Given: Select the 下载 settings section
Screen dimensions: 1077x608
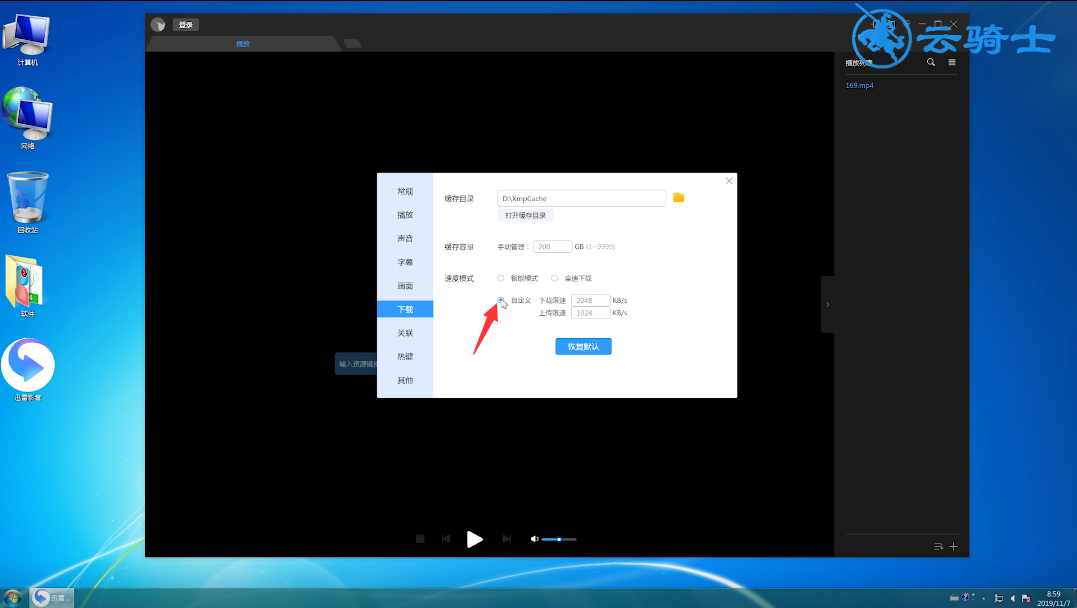Looking at the screenshot, I should [405, 309].
